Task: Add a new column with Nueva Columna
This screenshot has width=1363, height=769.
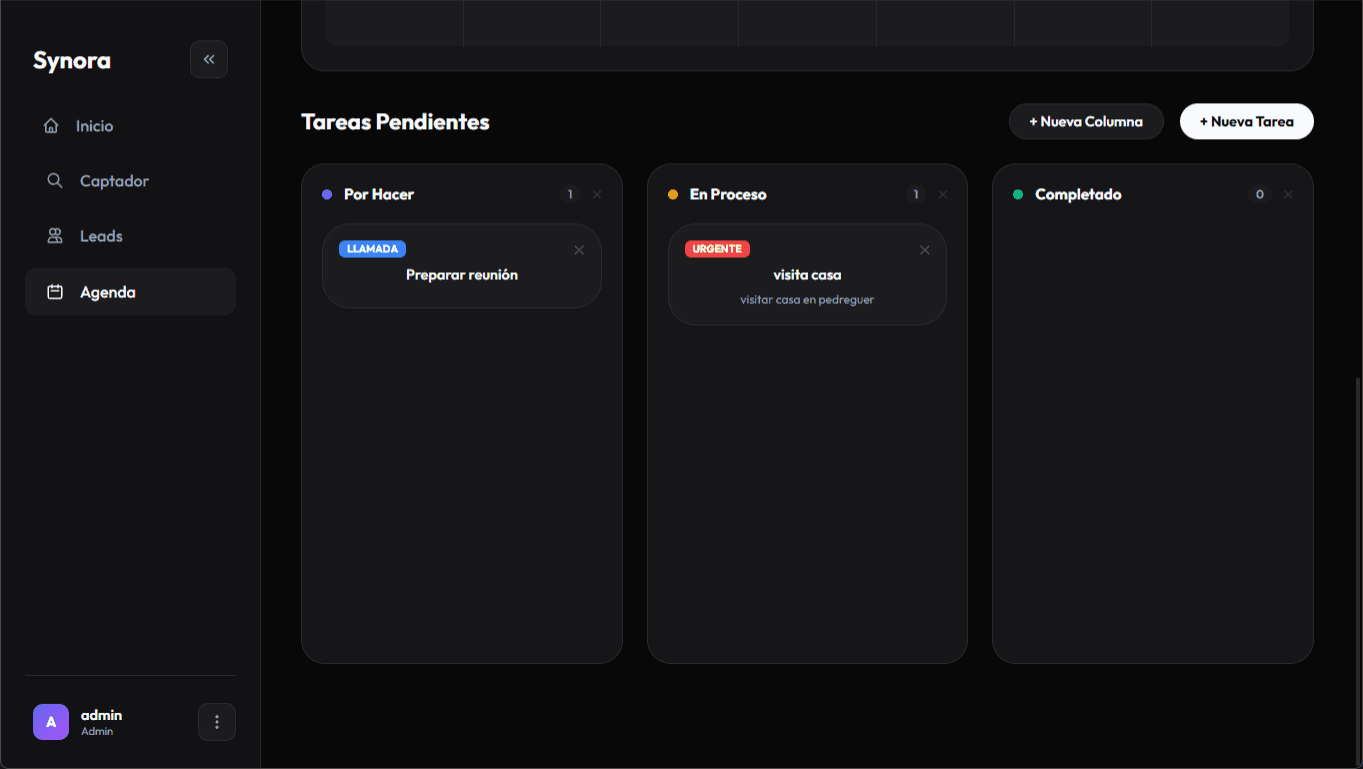Action: tap(1086, 122)
